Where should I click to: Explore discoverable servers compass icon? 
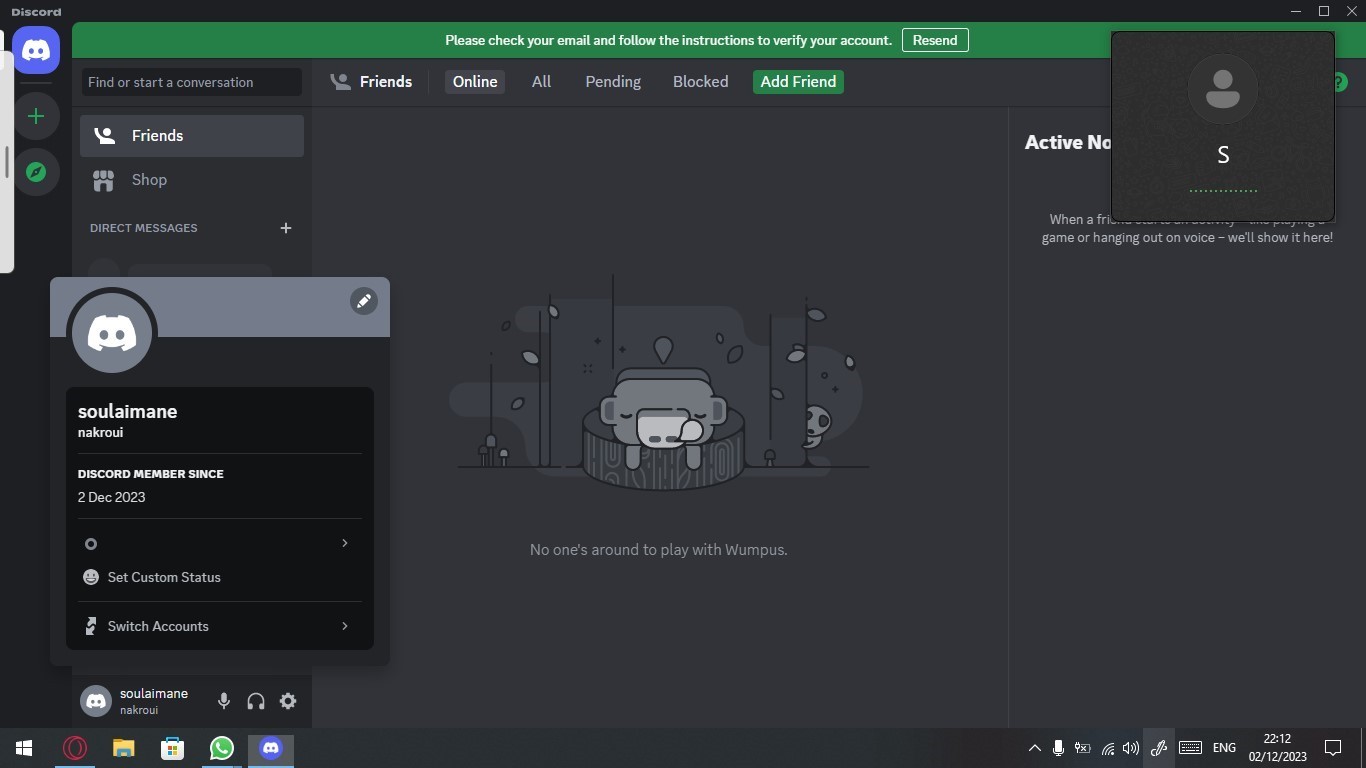pyautogui.click(x=36, y=172)
